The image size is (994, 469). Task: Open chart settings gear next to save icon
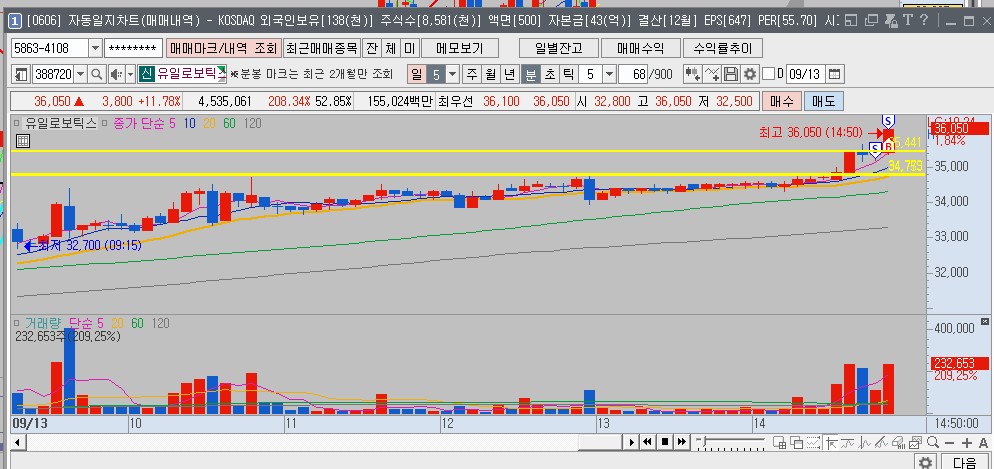click(x=750, y=74)
